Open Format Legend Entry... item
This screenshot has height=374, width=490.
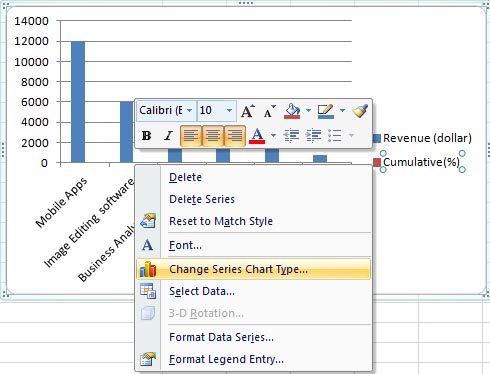click(253, 359)
